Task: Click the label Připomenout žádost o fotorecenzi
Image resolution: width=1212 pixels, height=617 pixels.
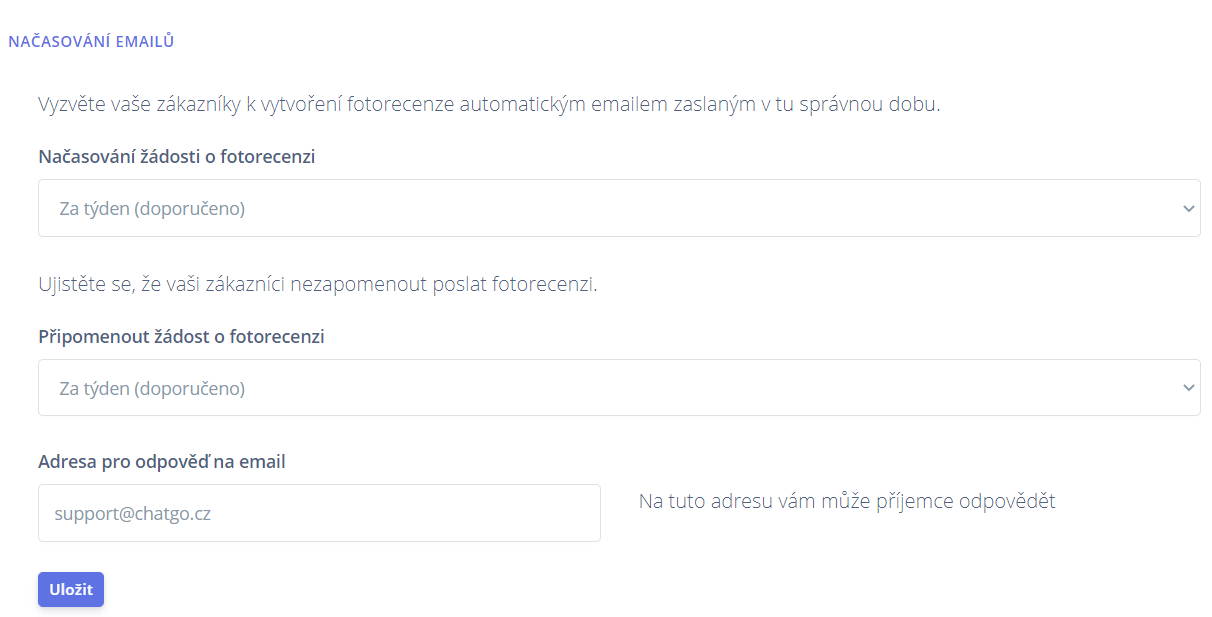Action: 181,337
